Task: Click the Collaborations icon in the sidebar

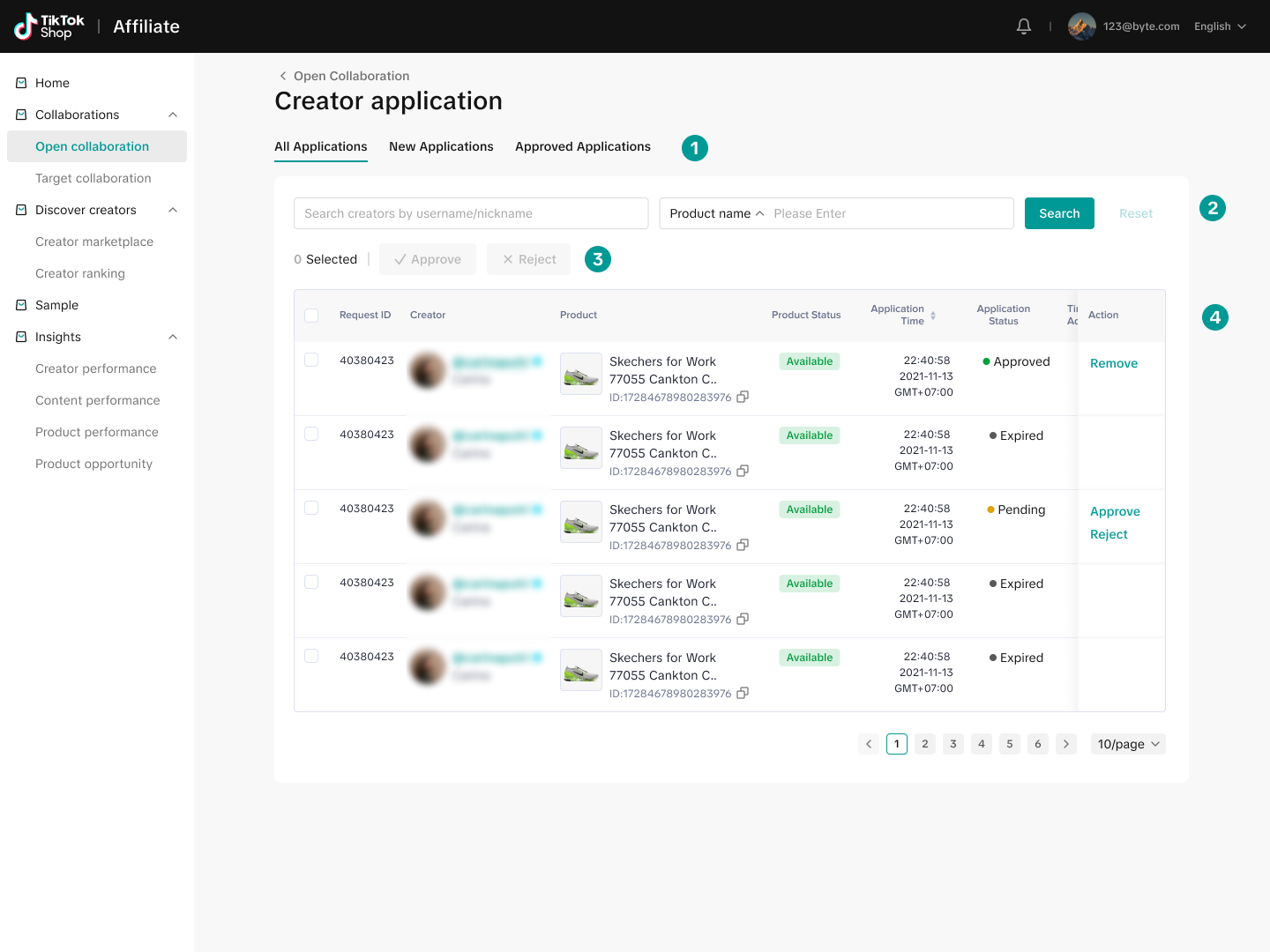Action: click(x=21, y=115)
